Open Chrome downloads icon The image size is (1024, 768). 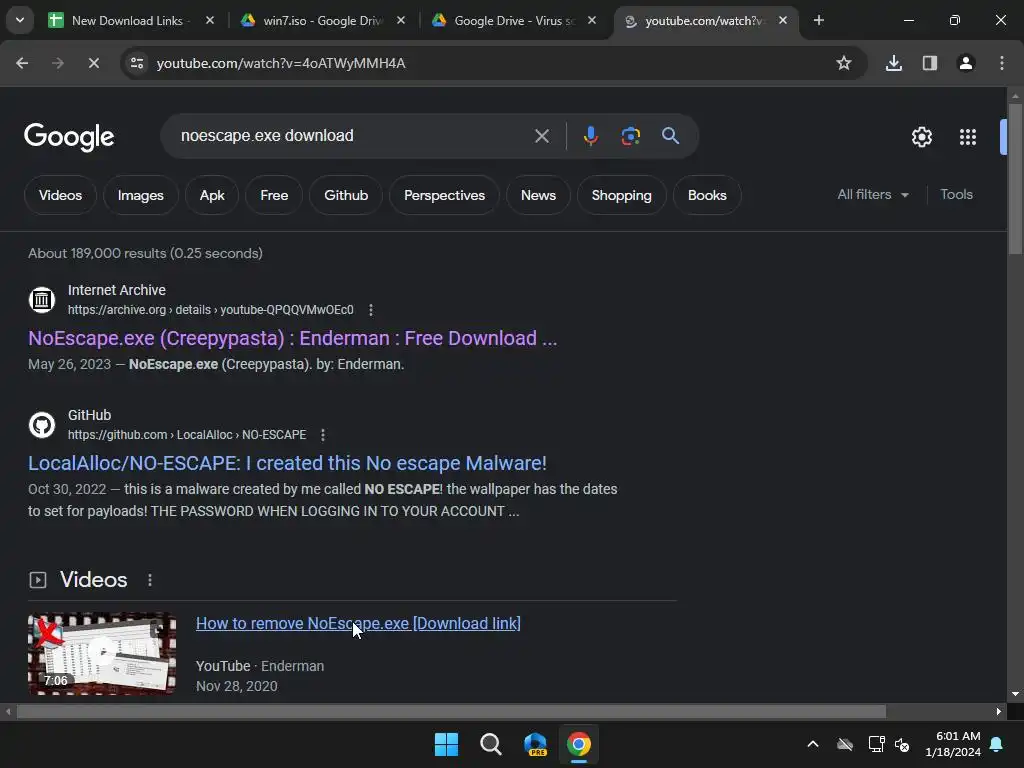coord(894,63)
